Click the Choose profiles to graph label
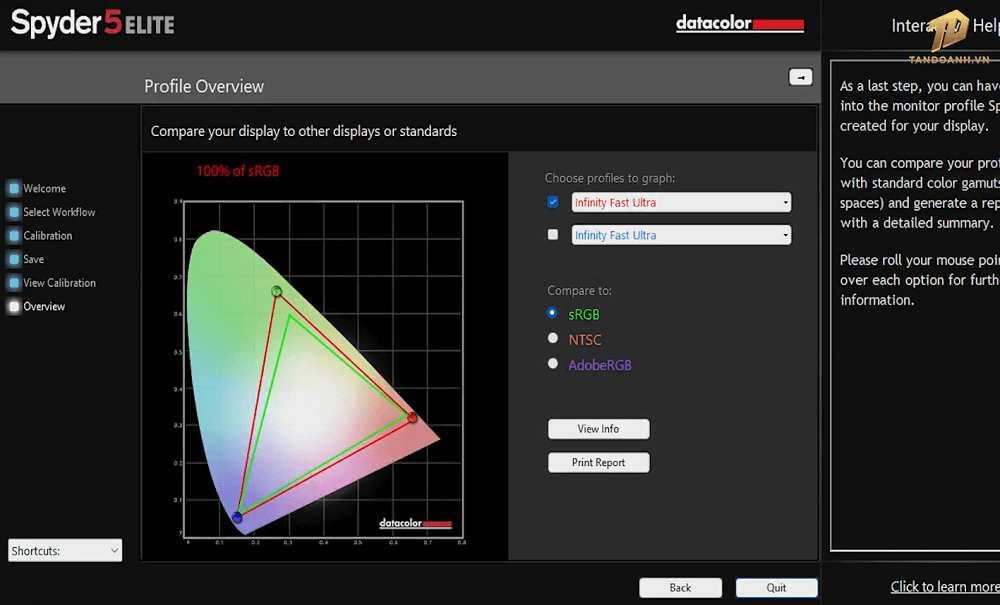 click(x=610, y=179)
